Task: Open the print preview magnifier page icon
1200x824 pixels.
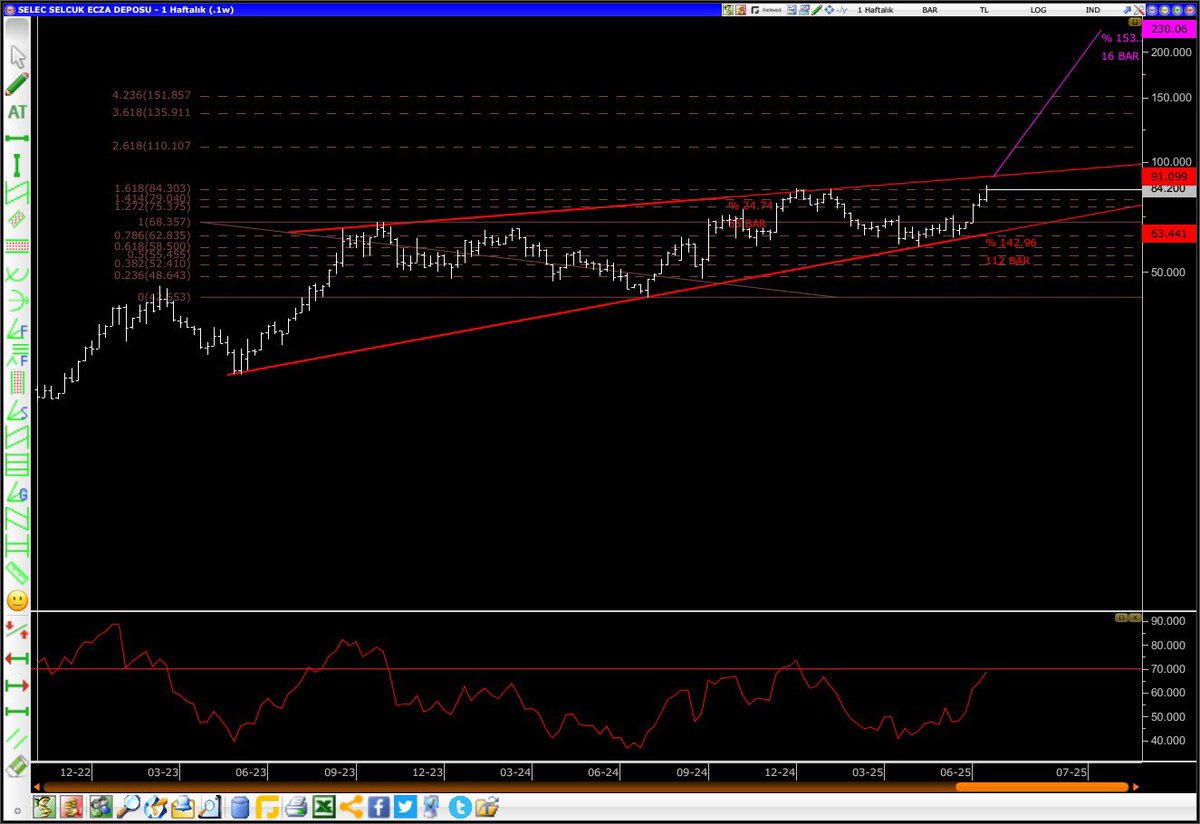Action: point(209,807)
